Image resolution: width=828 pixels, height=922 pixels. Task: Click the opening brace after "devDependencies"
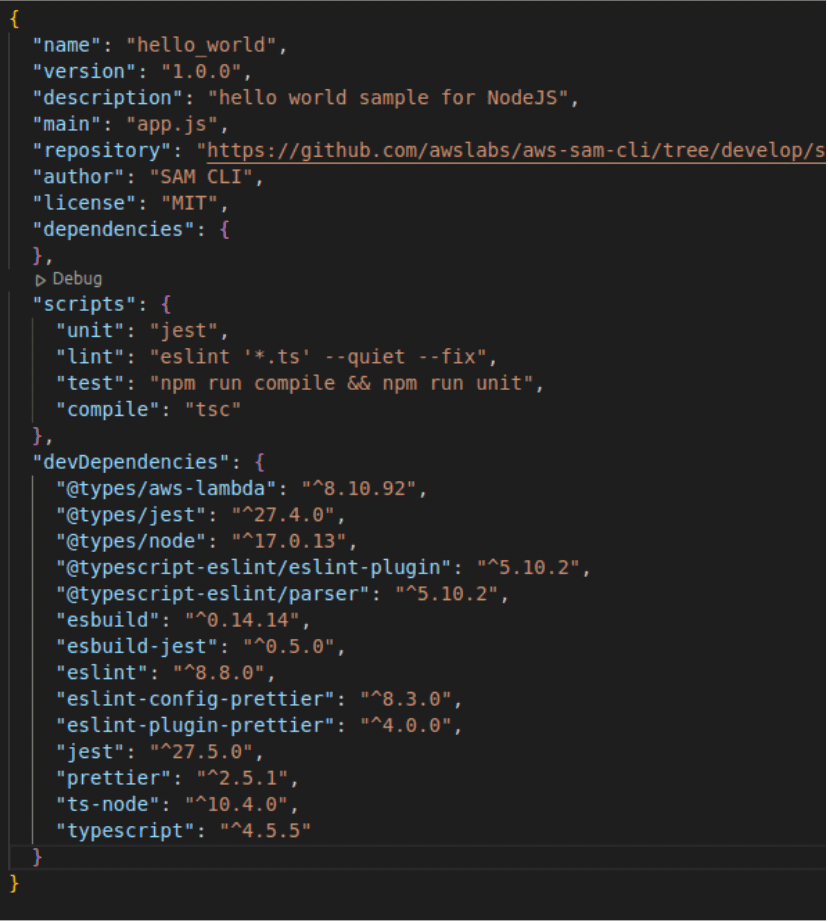pyautogui.click(x=260, y=462)
